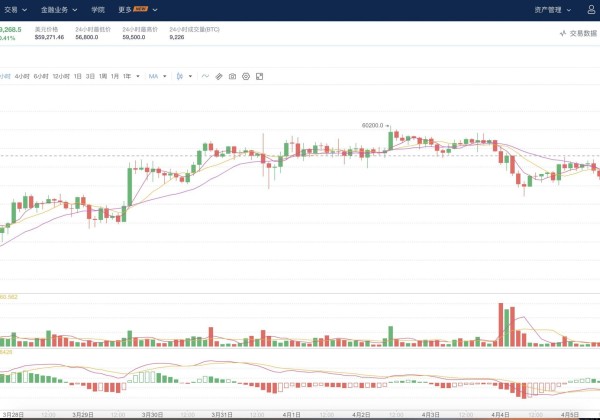Open chart settings gear icon
Image resolution: width=600 pixels, height=420 pixels.
[x=246, y=76]
